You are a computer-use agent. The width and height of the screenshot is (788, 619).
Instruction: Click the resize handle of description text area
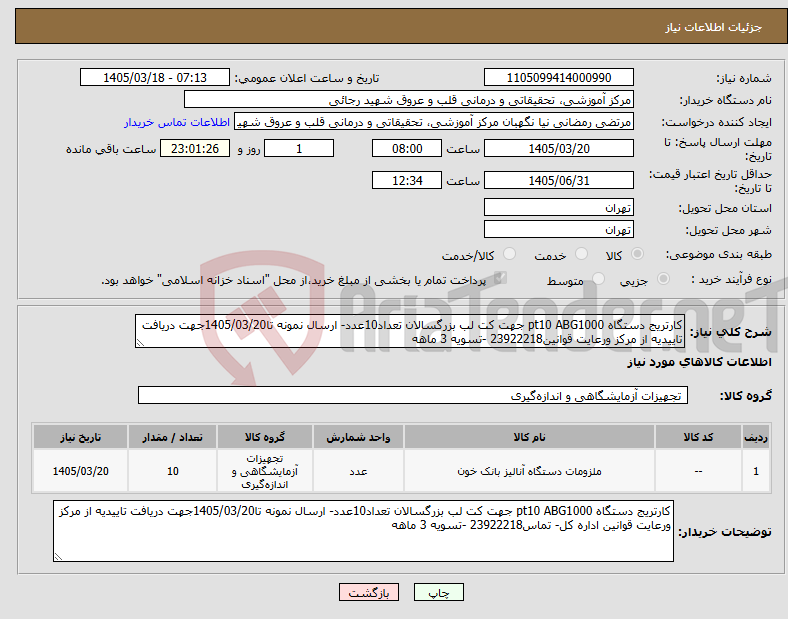pyautogui.click(x=140, y=343)
